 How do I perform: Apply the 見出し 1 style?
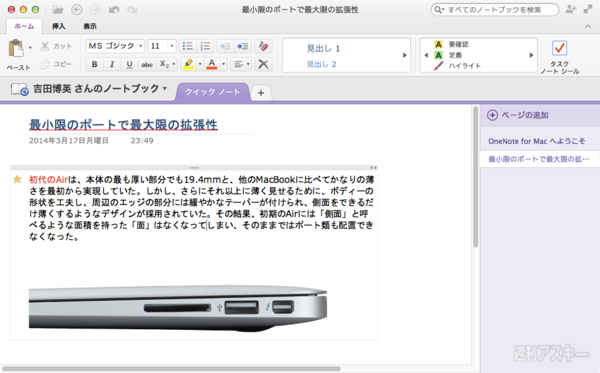click(323, 48)
